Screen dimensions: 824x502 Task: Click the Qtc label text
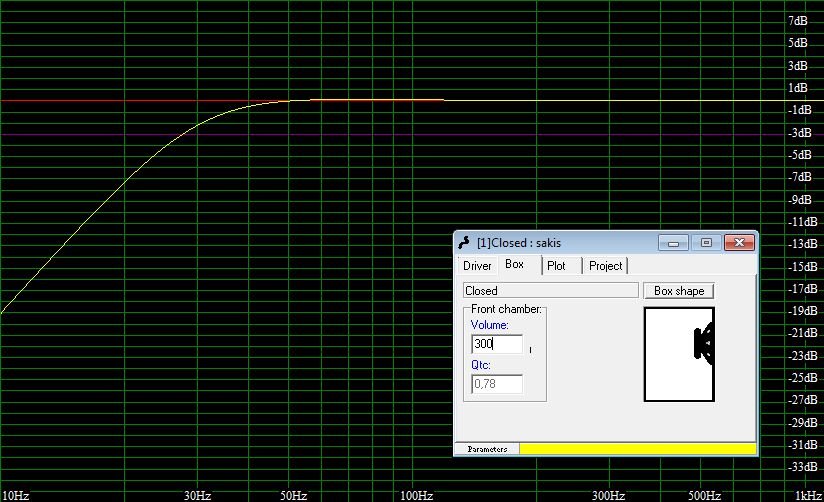coord(480,365)
